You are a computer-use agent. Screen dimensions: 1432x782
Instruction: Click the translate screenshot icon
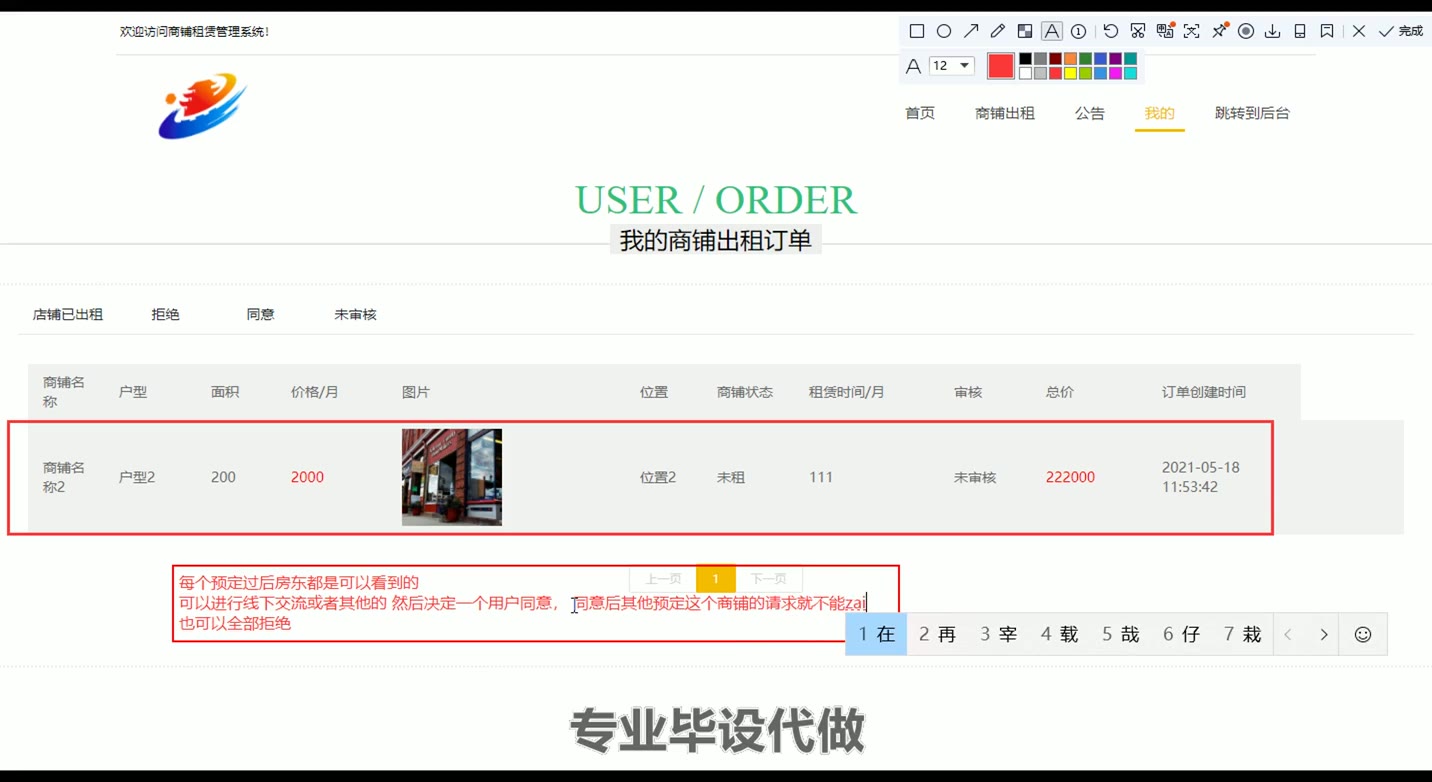tap(1165, 31)
